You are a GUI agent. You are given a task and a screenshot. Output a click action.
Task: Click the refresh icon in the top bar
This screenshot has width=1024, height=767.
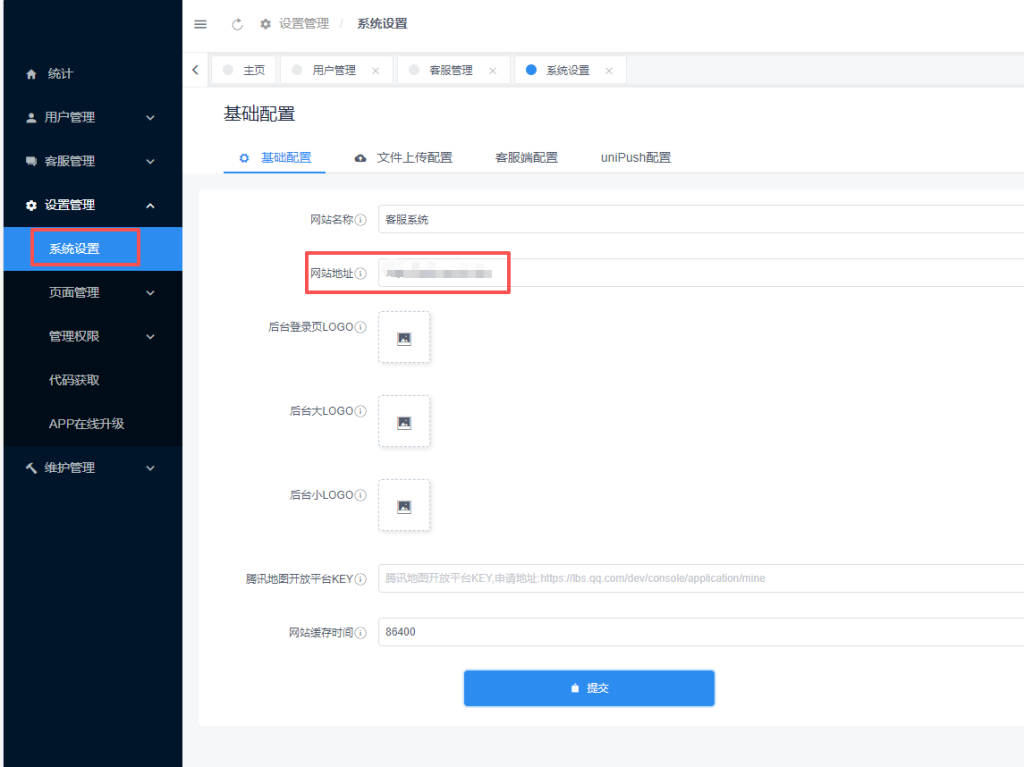pos(236,23)
